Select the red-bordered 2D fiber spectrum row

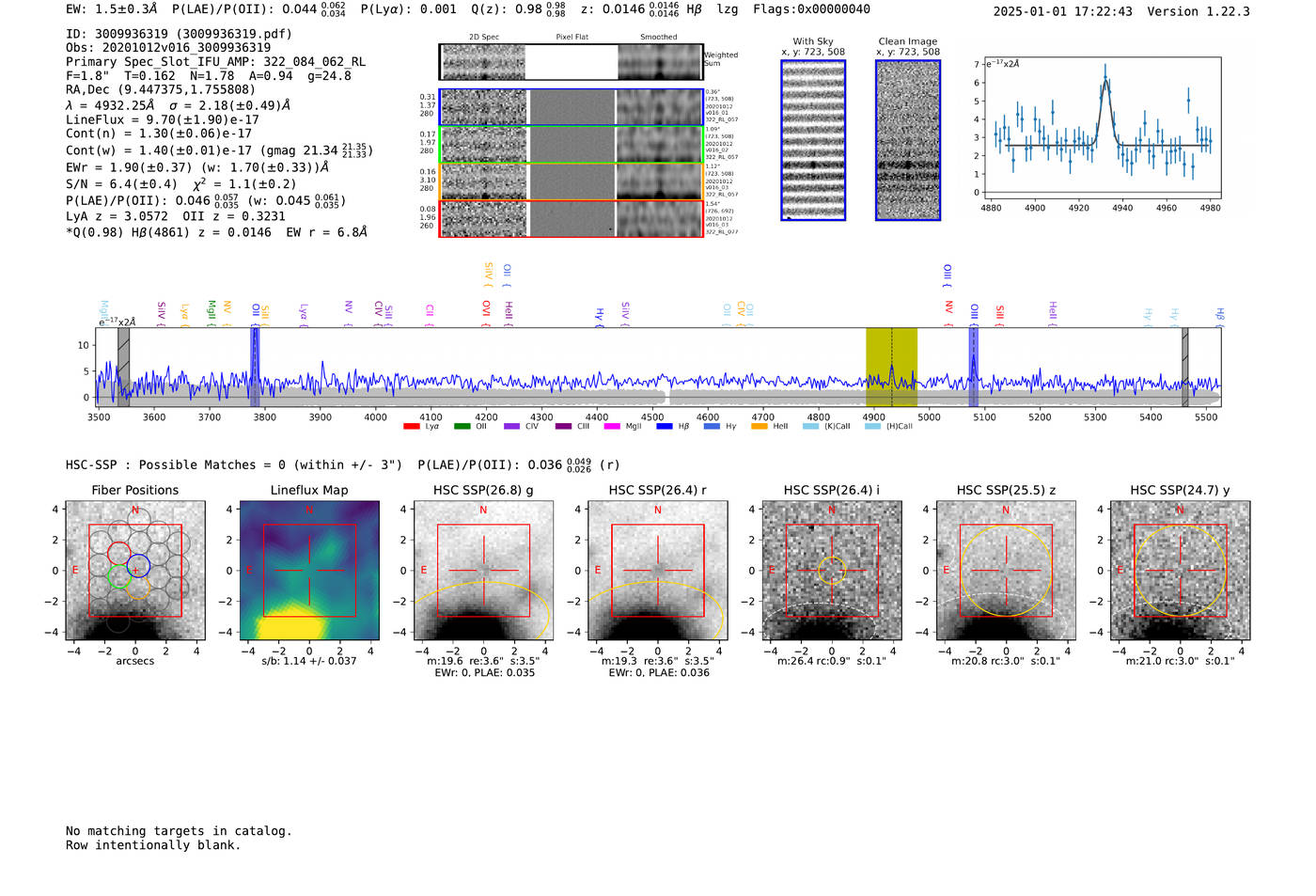click(x=571, y=218)
